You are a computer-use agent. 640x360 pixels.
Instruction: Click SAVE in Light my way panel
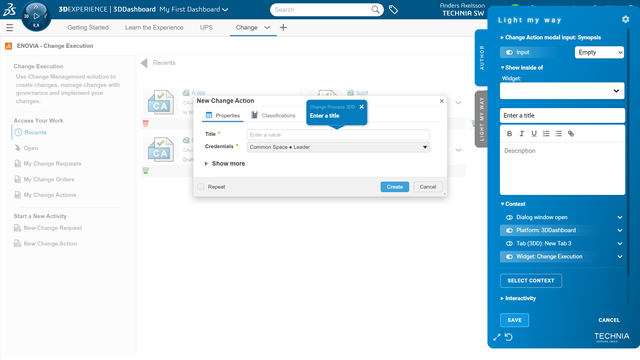point(514,320)
